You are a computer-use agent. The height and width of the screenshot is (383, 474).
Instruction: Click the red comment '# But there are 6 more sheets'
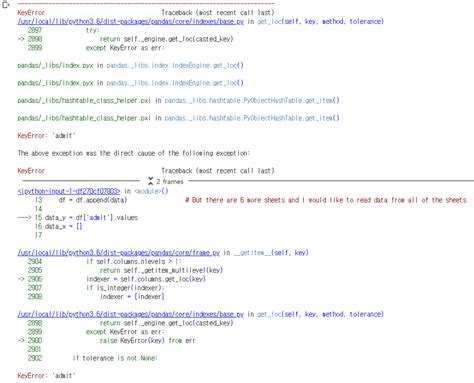(326, 200)
